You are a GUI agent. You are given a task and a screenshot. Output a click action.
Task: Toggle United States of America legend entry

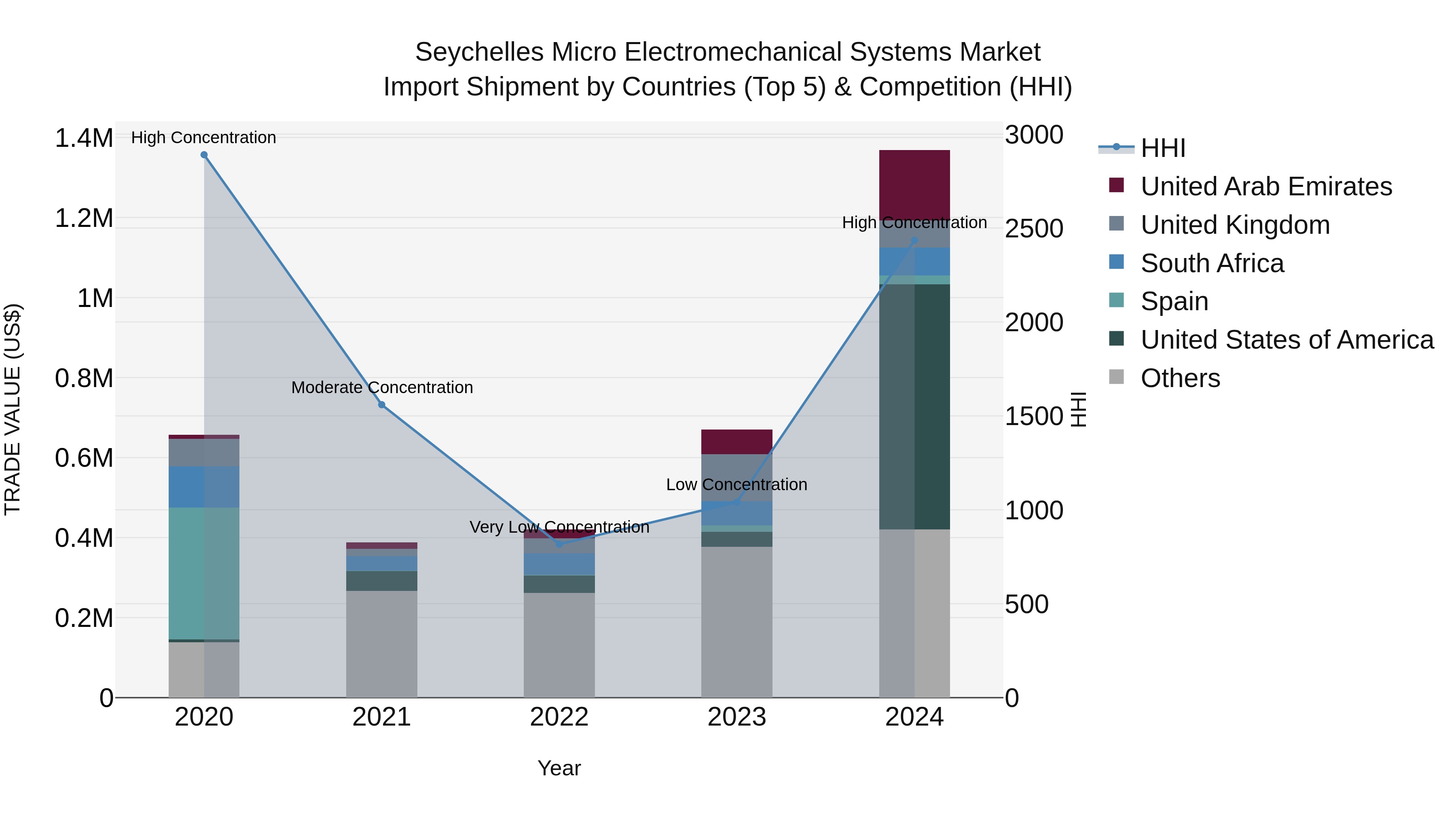(x=1271, y=339)
